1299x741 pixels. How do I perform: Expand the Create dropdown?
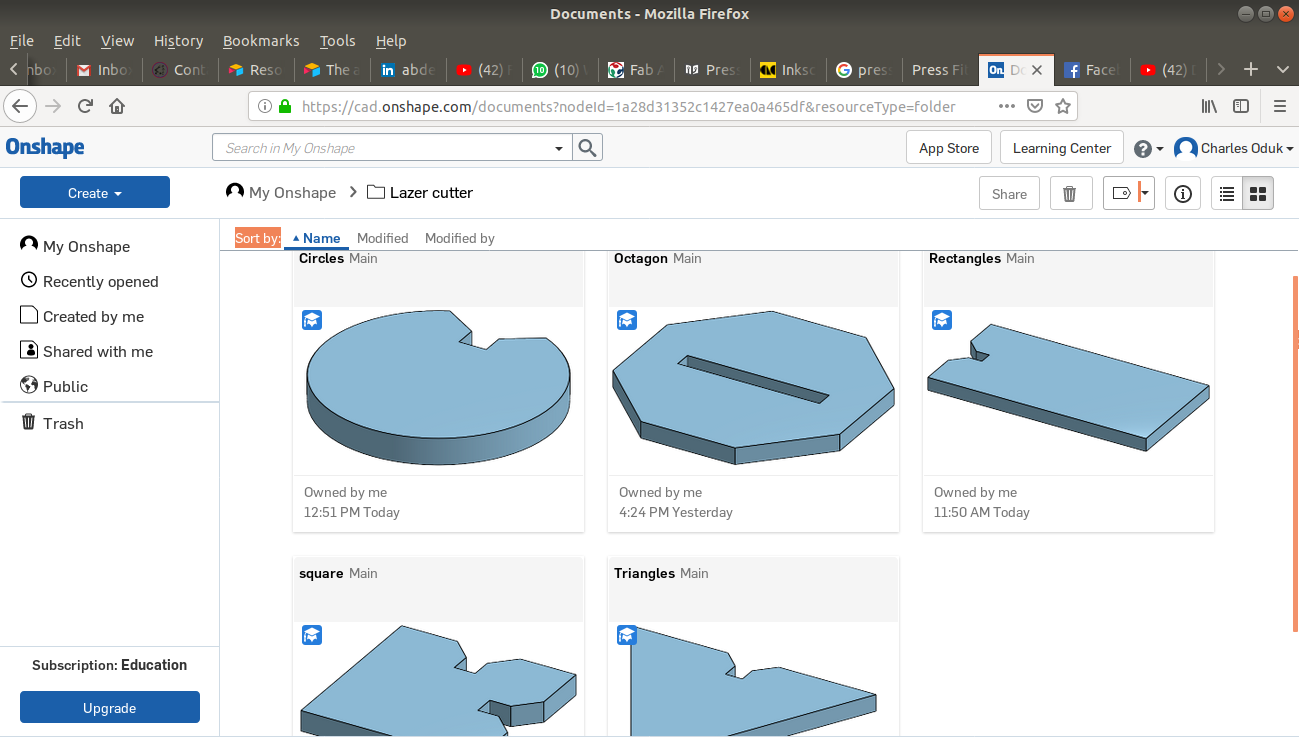point(95,193)
